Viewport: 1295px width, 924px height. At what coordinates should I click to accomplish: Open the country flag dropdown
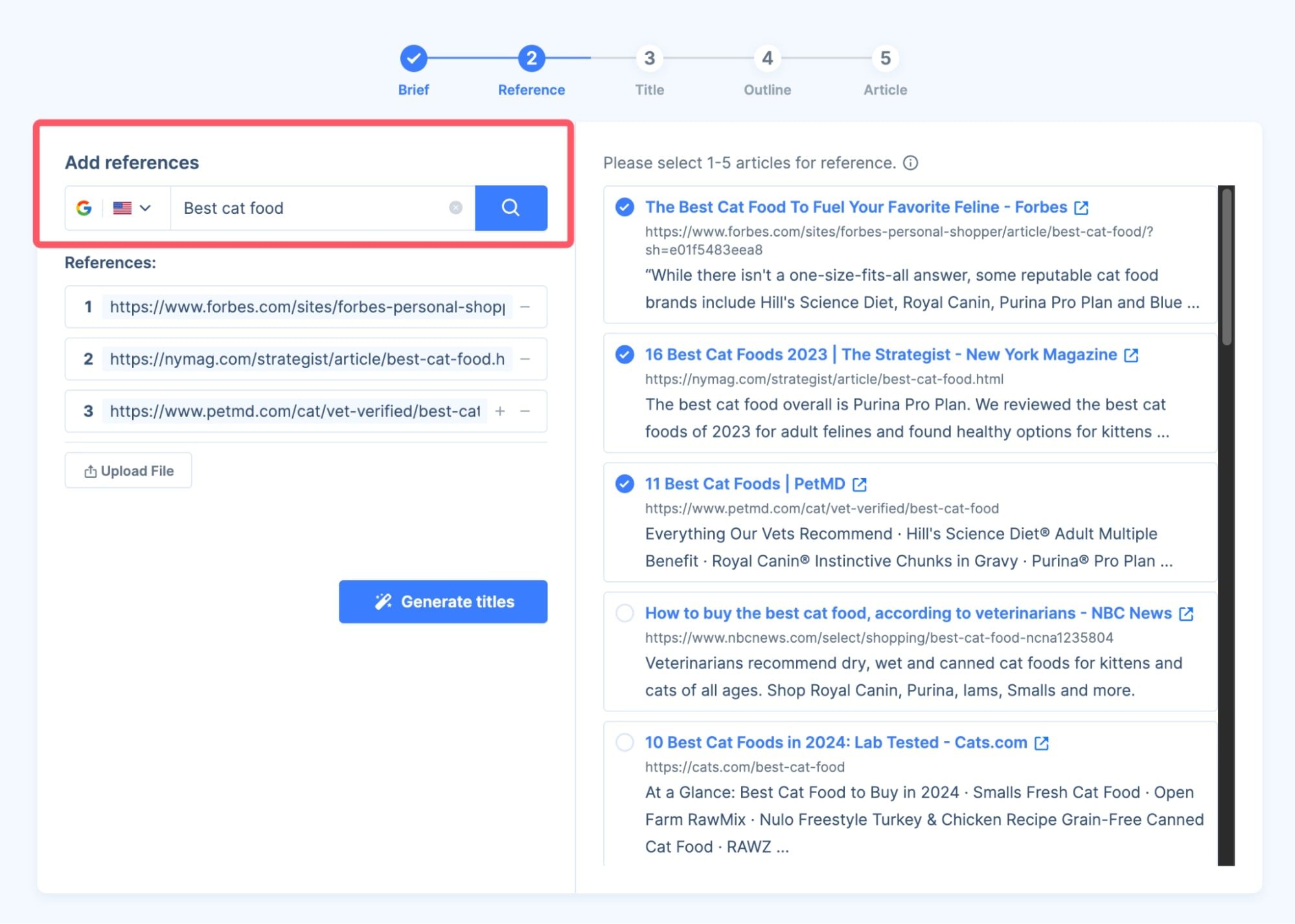[x=132, y=208]
